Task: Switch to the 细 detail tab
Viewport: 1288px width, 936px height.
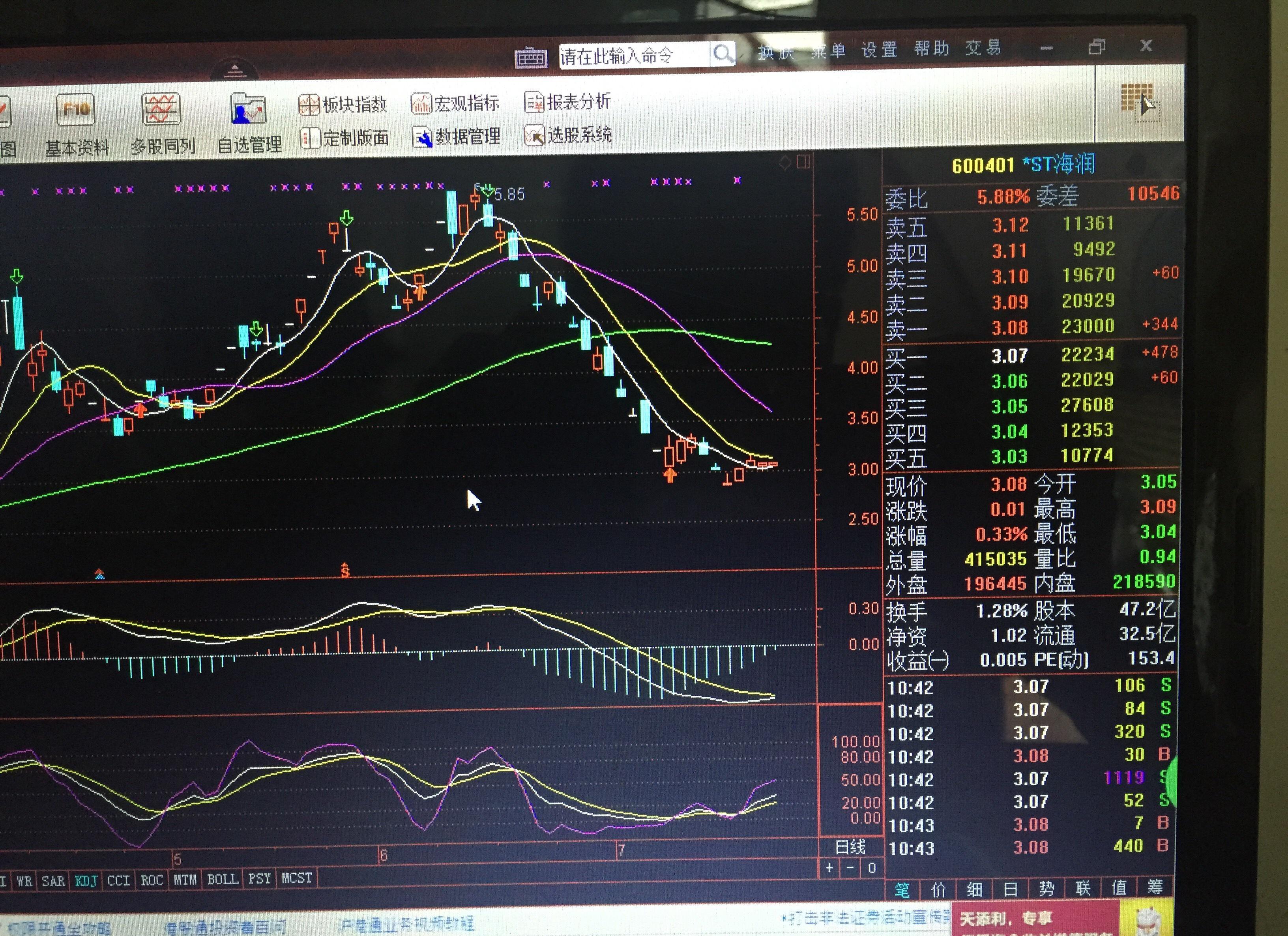Action: click(975, 889)
